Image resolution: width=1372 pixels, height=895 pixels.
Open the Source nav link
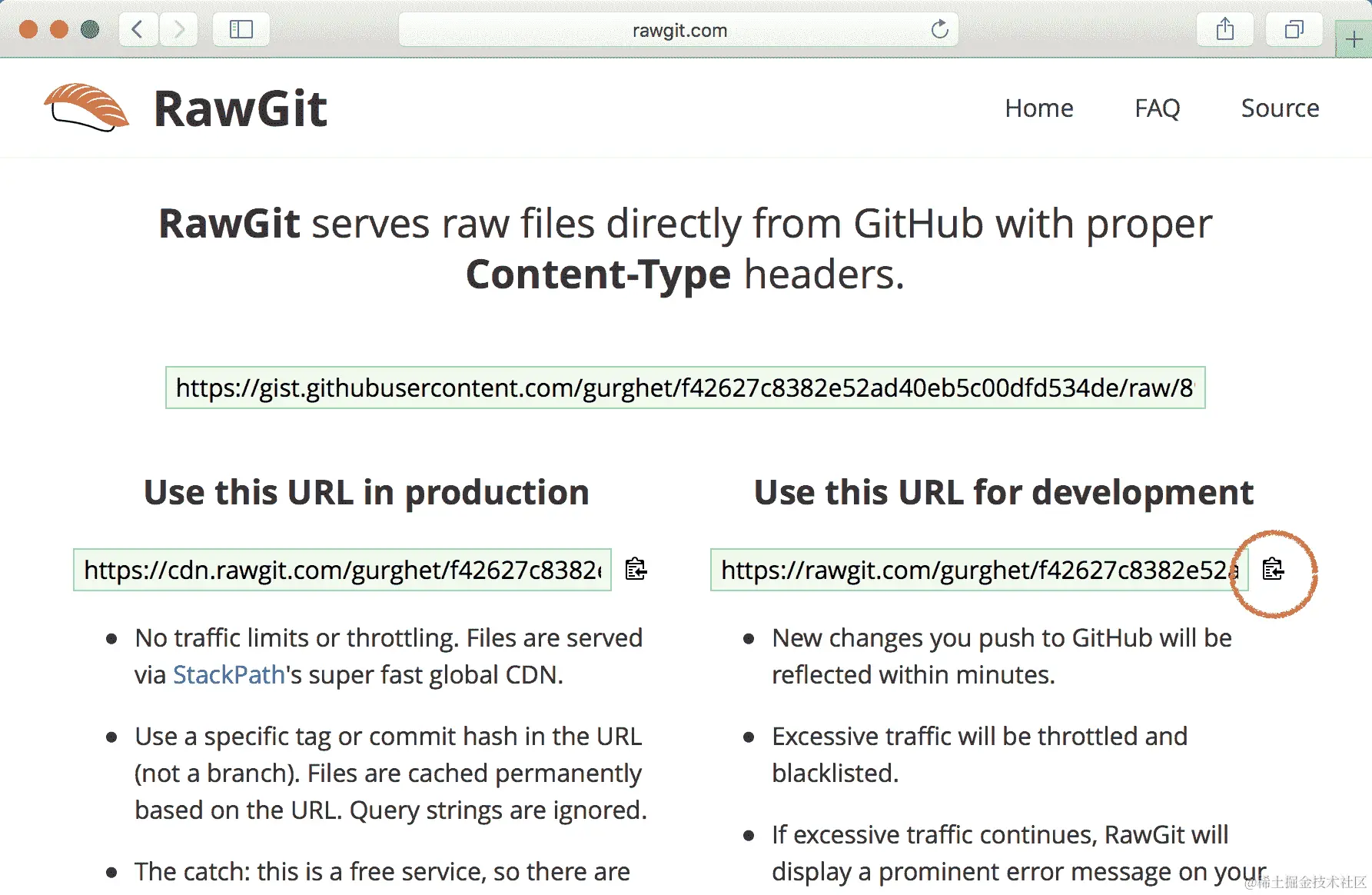[x=1280, y=108]
